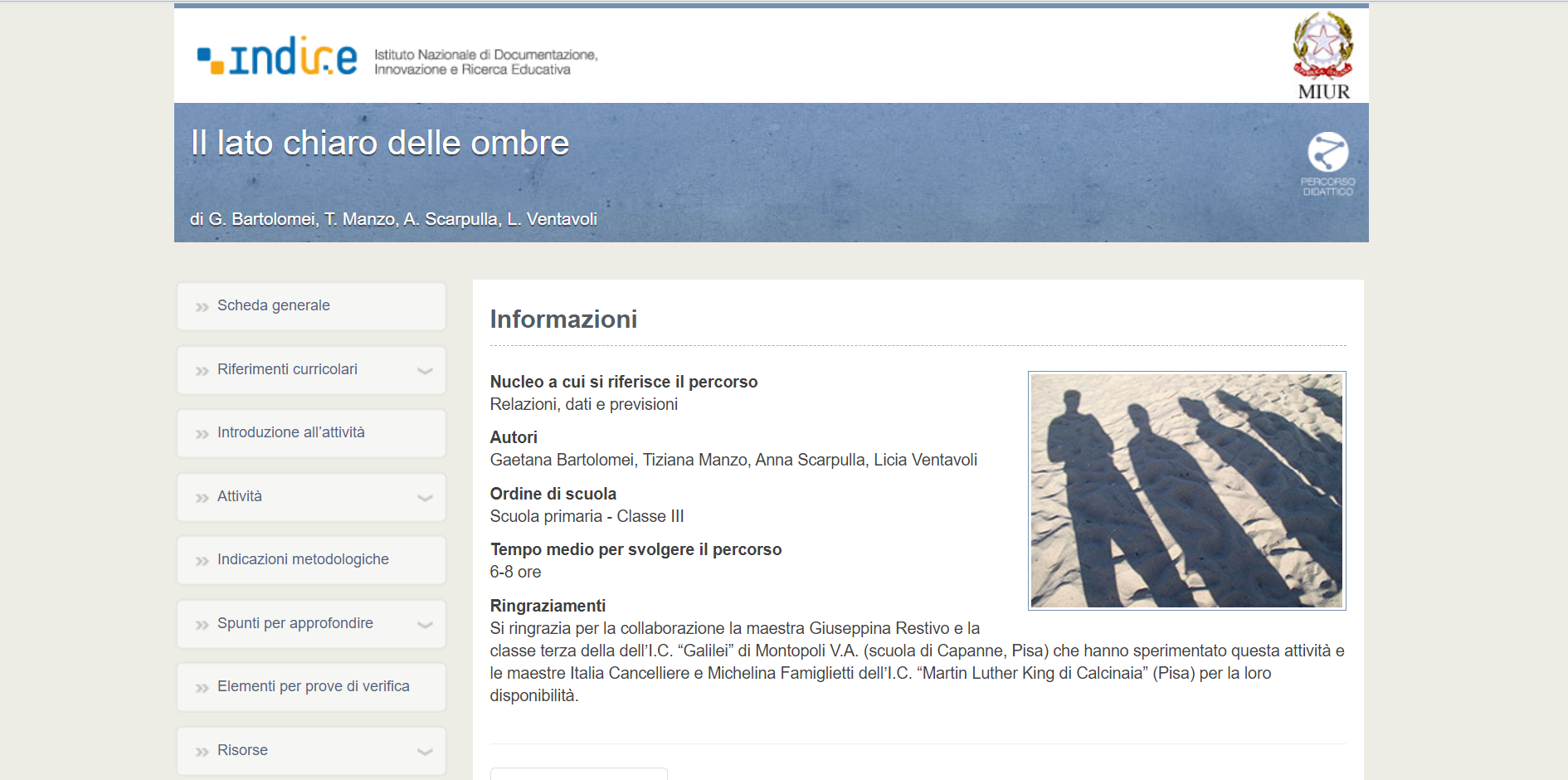Click double-arrow icon beside Introduzione all'attività
The height and width of the screenshot is (780, 1568).
[x=202, y=434]
